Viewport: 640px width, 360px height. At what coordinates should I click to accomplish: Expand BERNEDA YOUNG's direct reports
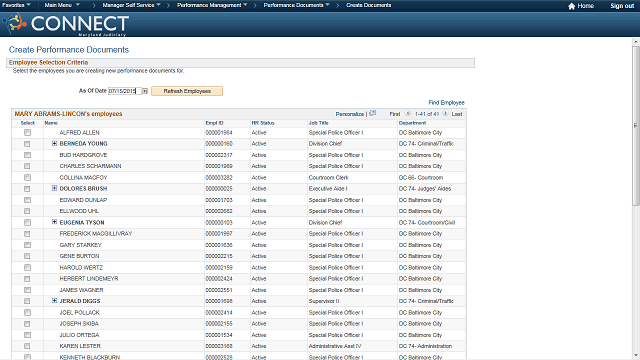point(54,144)
